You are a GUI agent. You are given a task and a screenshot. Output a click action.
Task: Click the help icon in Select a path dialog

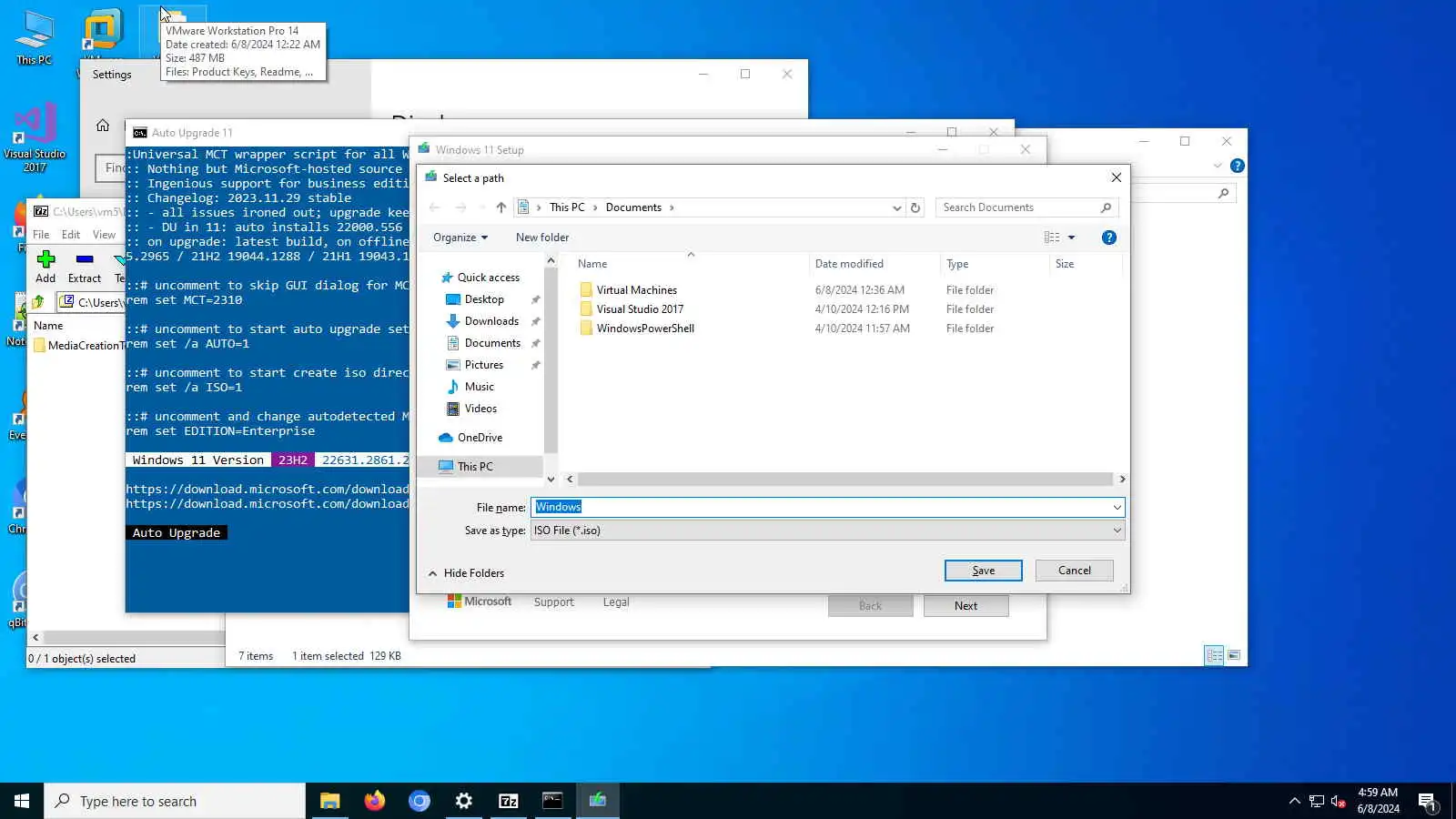coord(1108,238)
